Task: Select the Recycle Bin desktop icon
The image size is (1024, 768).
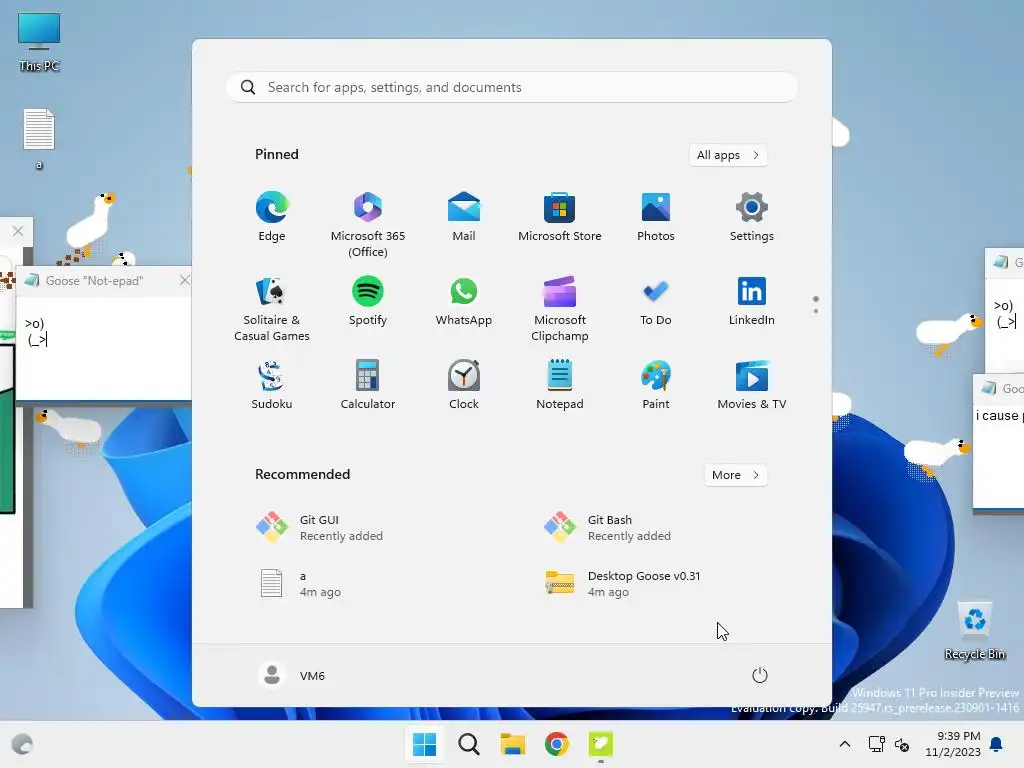Action: 974,631
